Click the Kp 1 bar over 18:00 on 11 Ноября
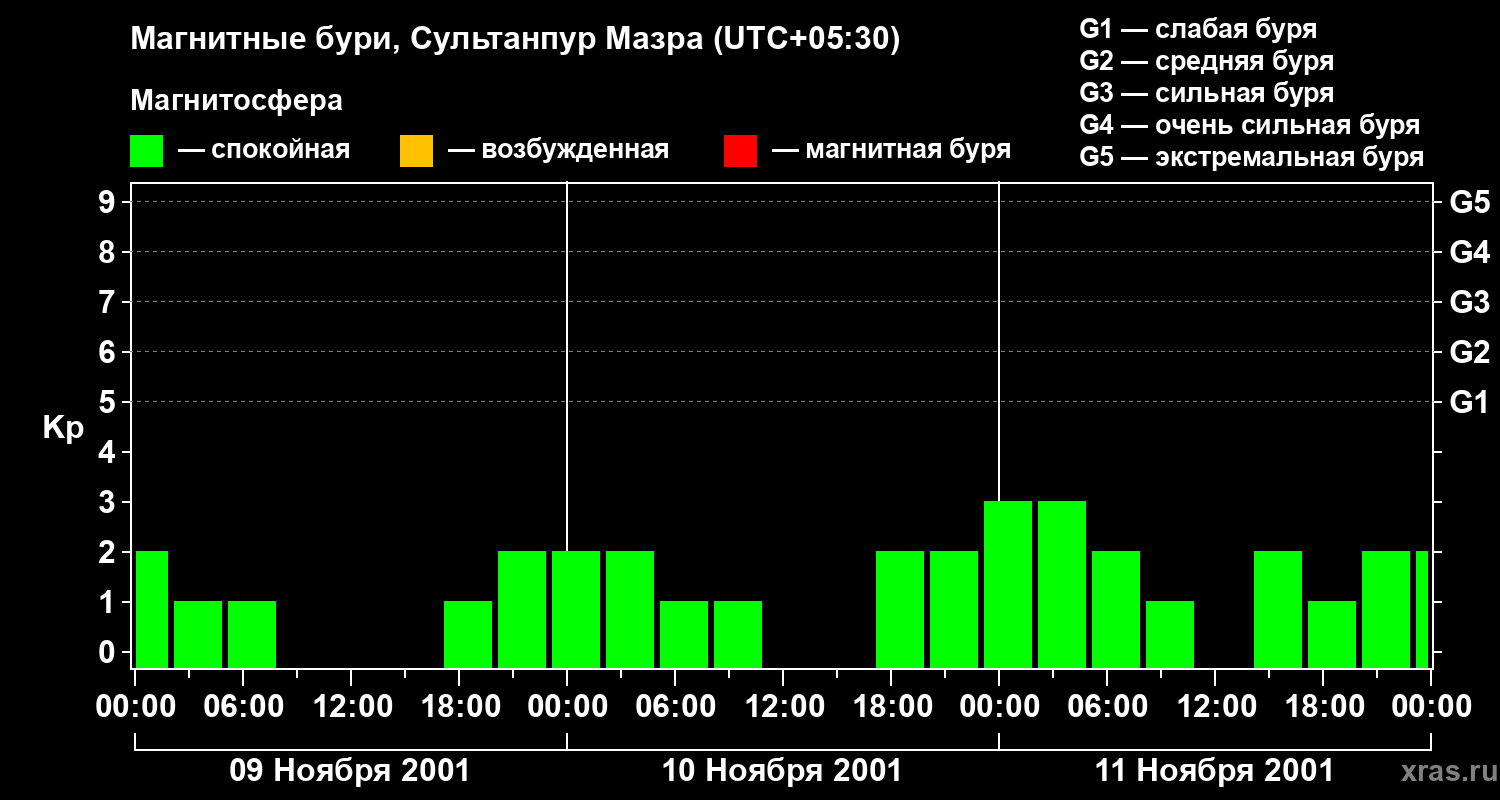 coord(1332,635)
